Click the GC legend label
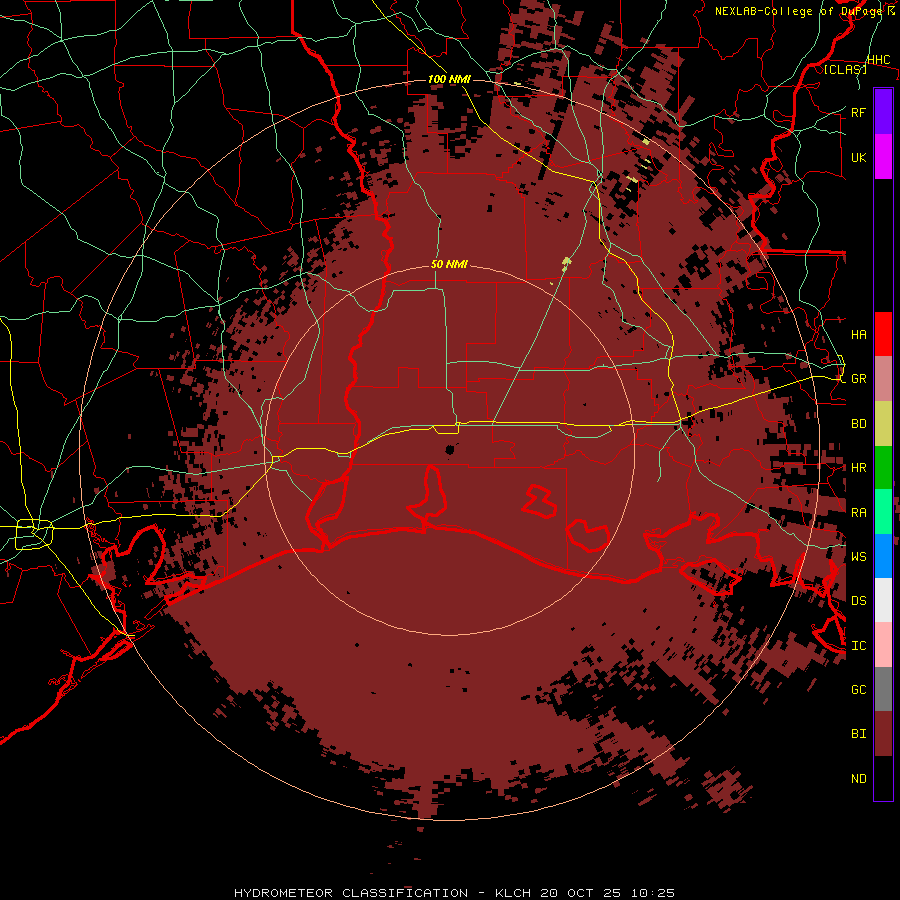The width and height of the screenshot is (900, 900). tap(858, 689)
